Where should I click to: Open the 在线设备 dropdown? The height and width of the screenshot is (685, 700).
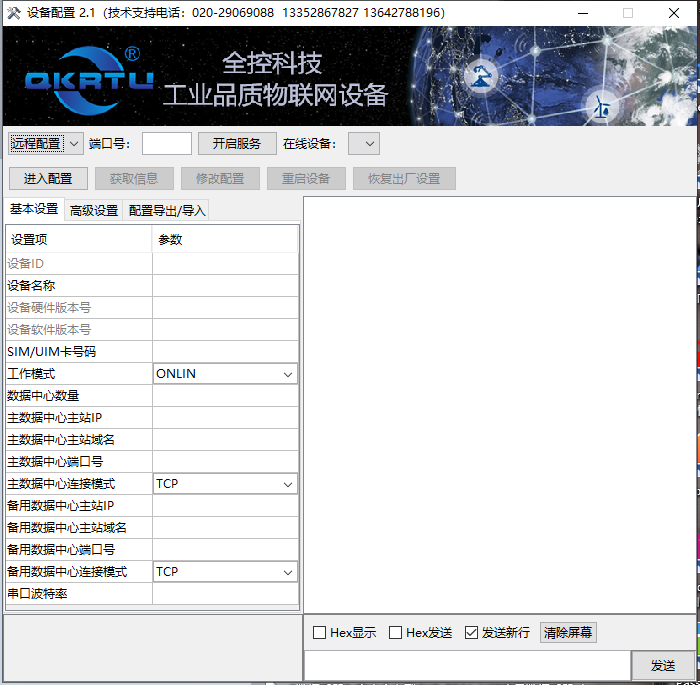pyautogui.click(x=364, y=144)
